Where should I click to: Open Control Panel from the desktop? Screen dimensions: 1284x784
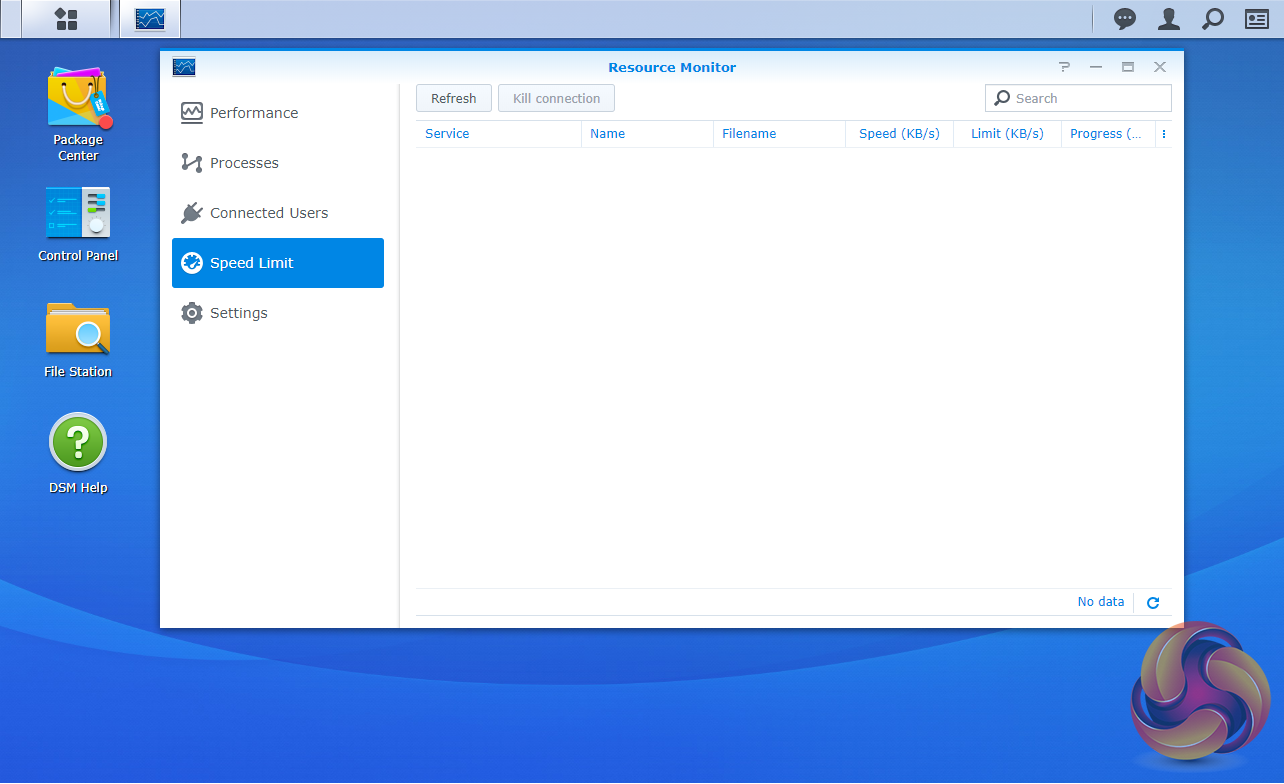click(x=78, y=214)
